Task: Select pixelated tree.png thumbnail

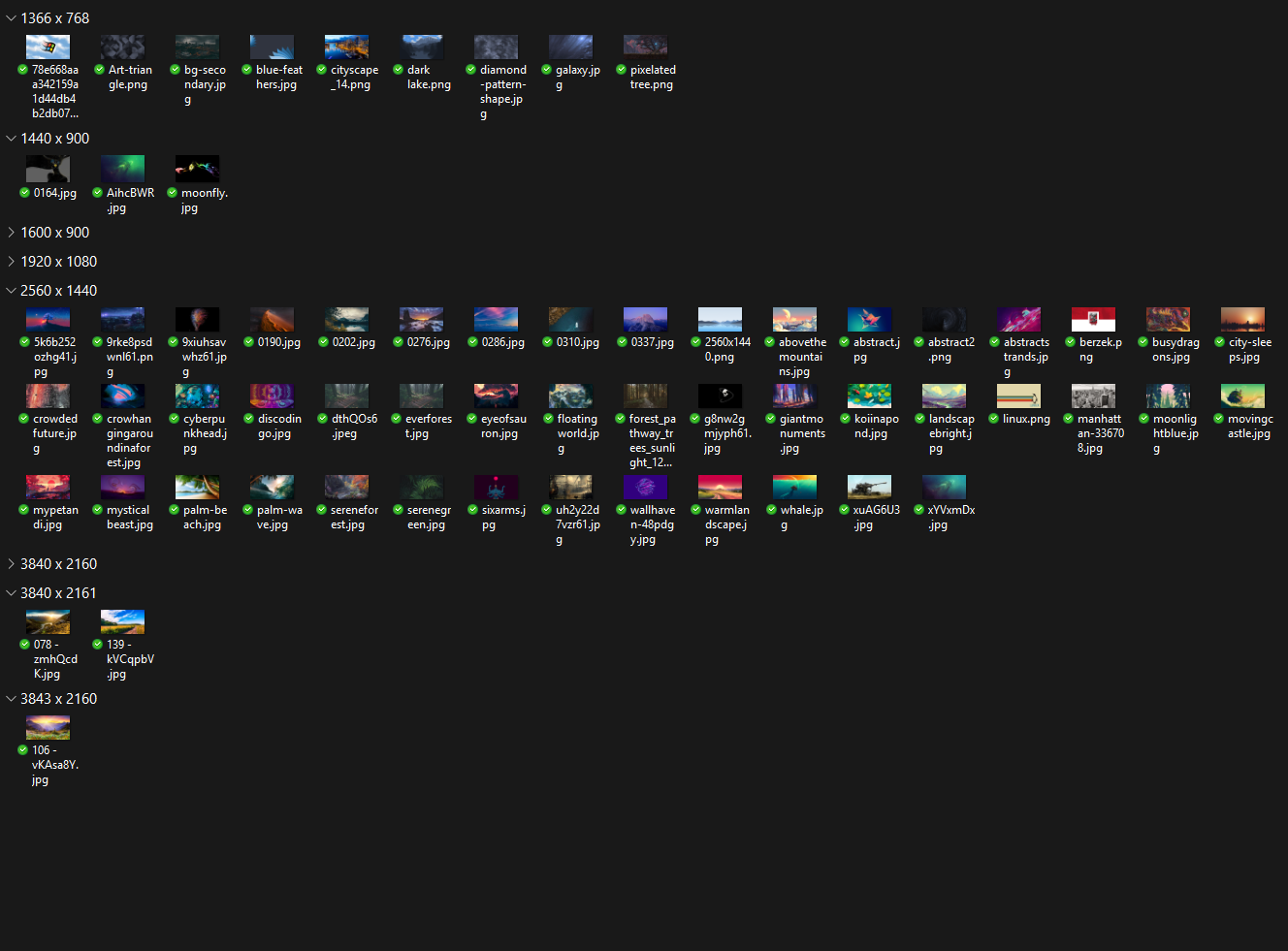Action: pyautogui.click(x=645, y=47)
